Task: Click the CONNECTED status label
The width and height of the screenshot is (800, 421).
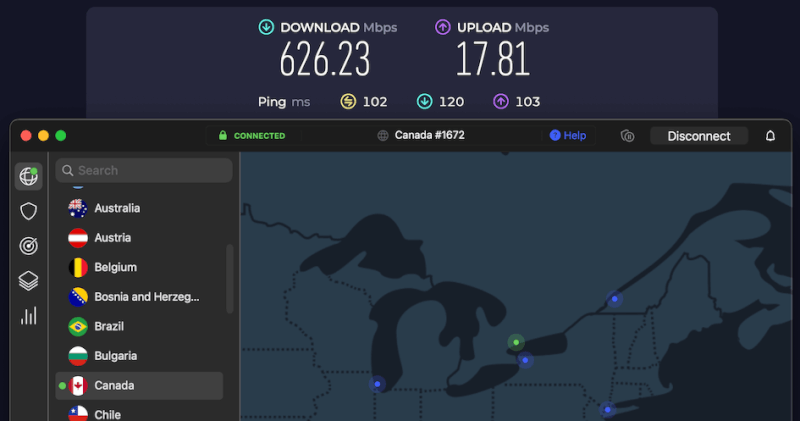Action: coord(259,136)
